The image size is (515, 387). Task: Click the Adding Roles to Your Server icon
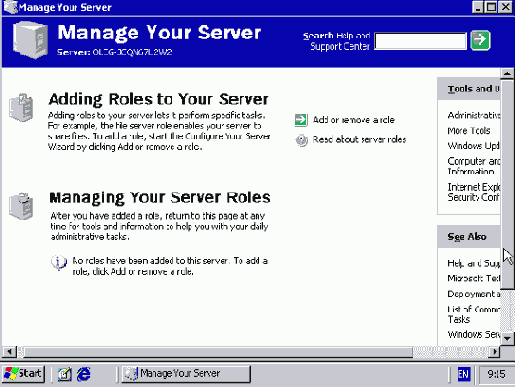click(x=21, y=107)
